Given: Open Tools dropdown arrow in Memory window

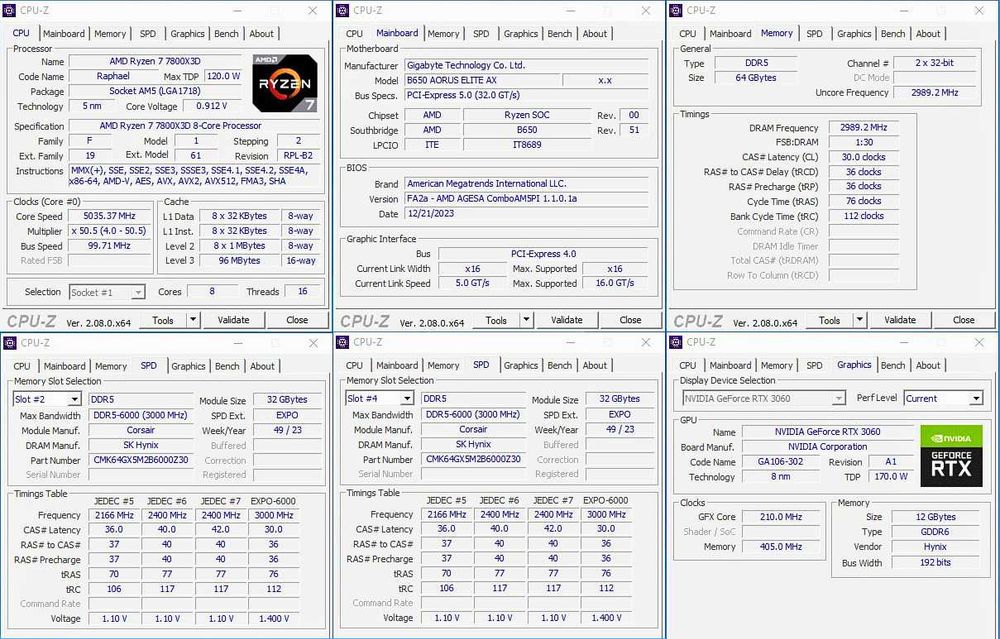Looking at the screenshot, I should pos(860,320).
